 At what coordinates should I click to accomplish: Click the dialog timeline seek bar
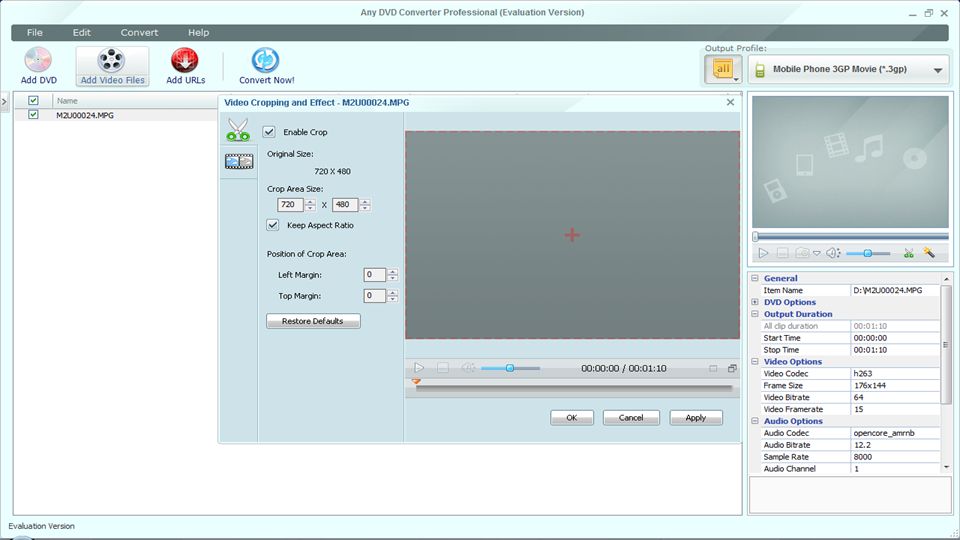point(574,388)
